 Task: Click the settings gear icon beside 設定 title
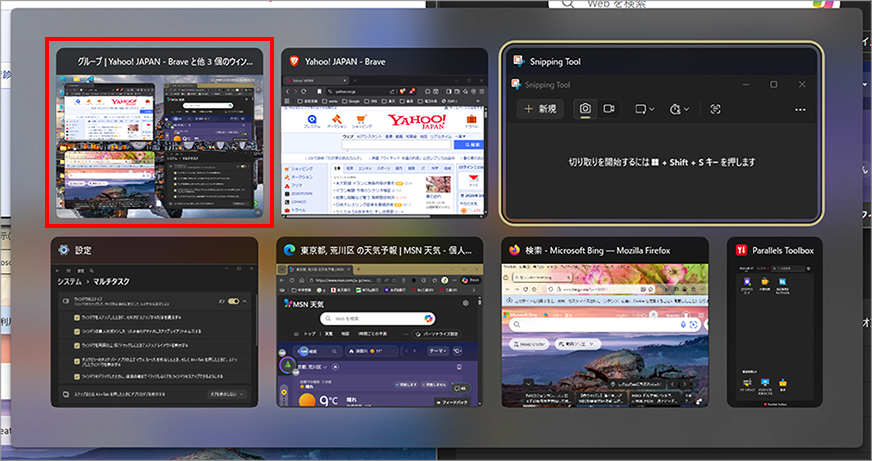point(63,250)
